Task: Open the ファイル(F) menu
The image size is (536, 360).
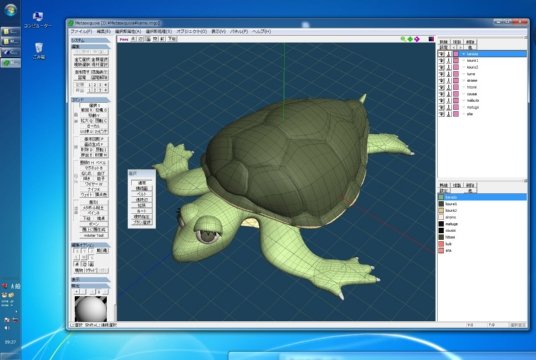Action: [81, 31]
